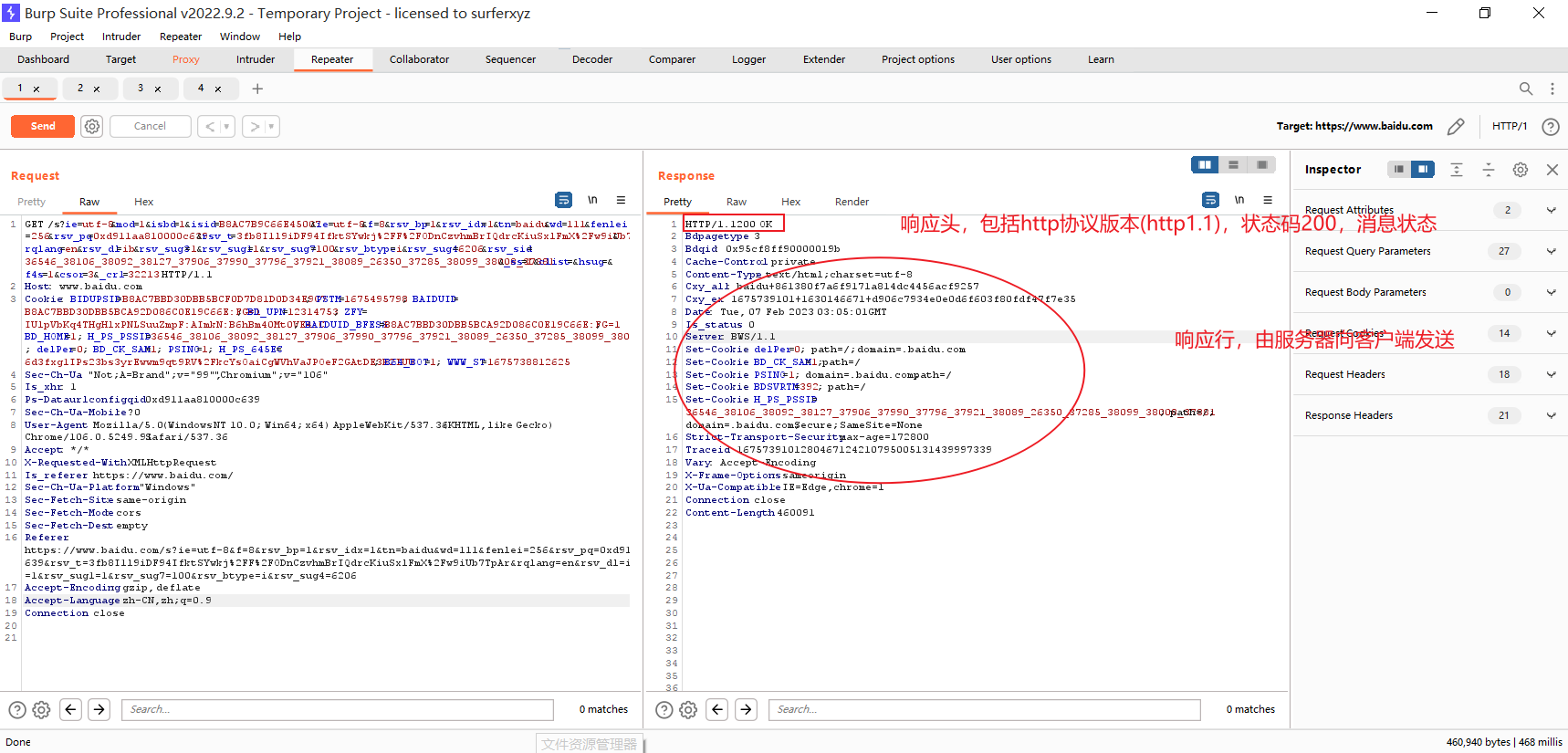Show Request in Hex view
The width and height of the screenshot is (1568, 753).
click(144, 202)
